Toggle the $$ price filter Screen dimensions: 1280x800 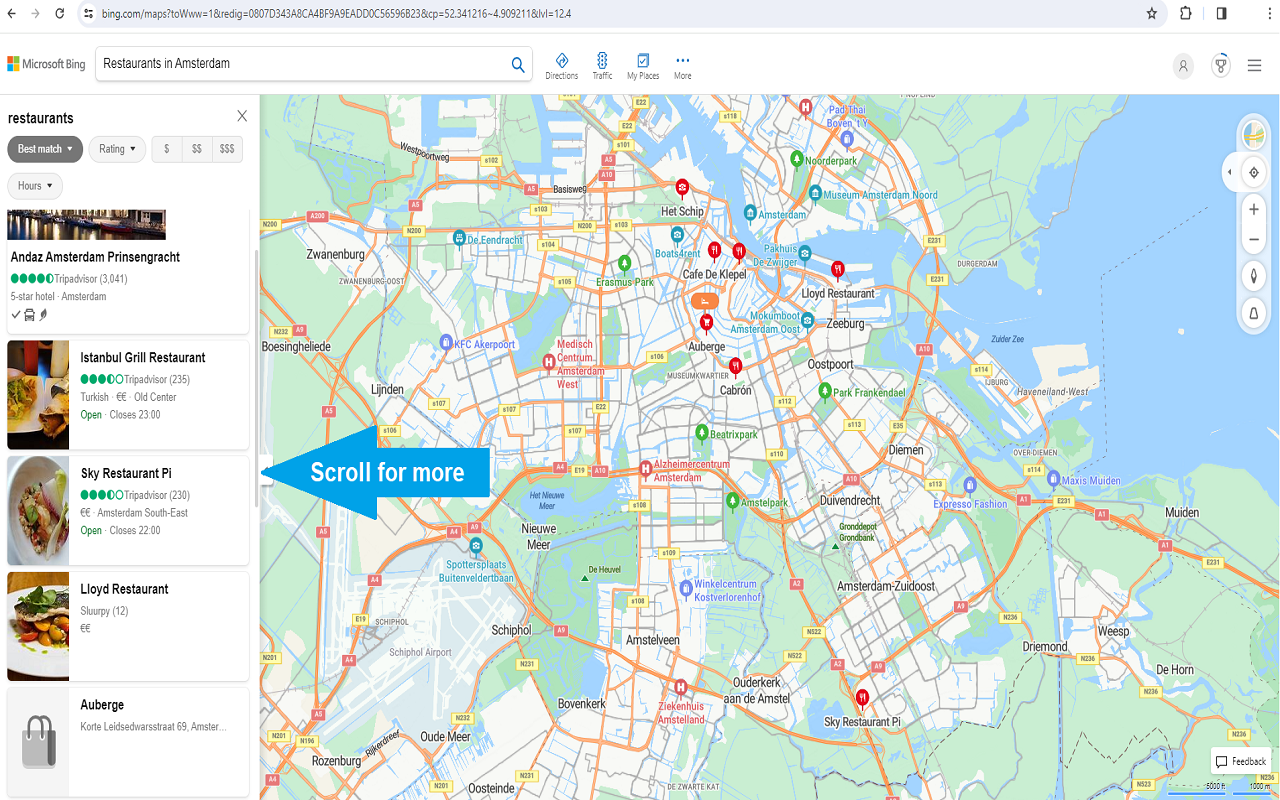(196, 149)
